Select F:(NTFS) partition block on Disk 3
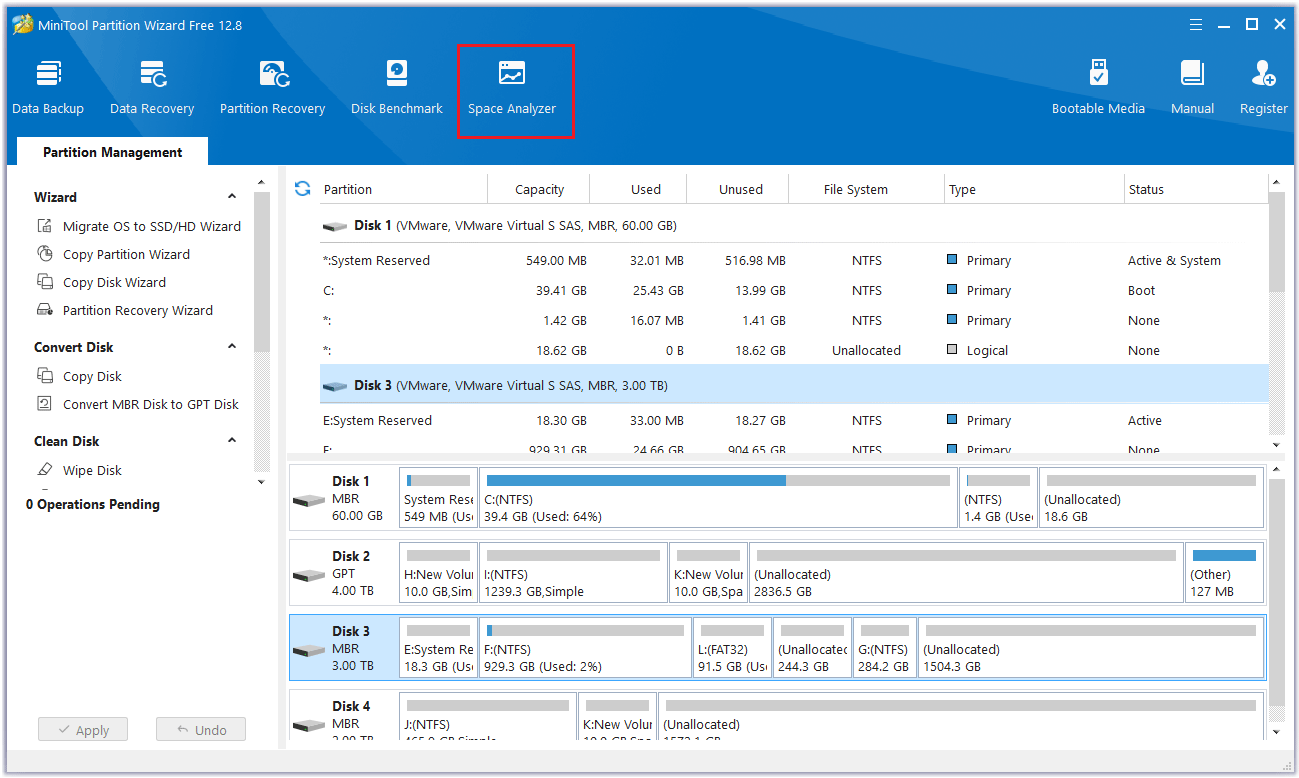1299x778 pixels. [x=585, y=648]
